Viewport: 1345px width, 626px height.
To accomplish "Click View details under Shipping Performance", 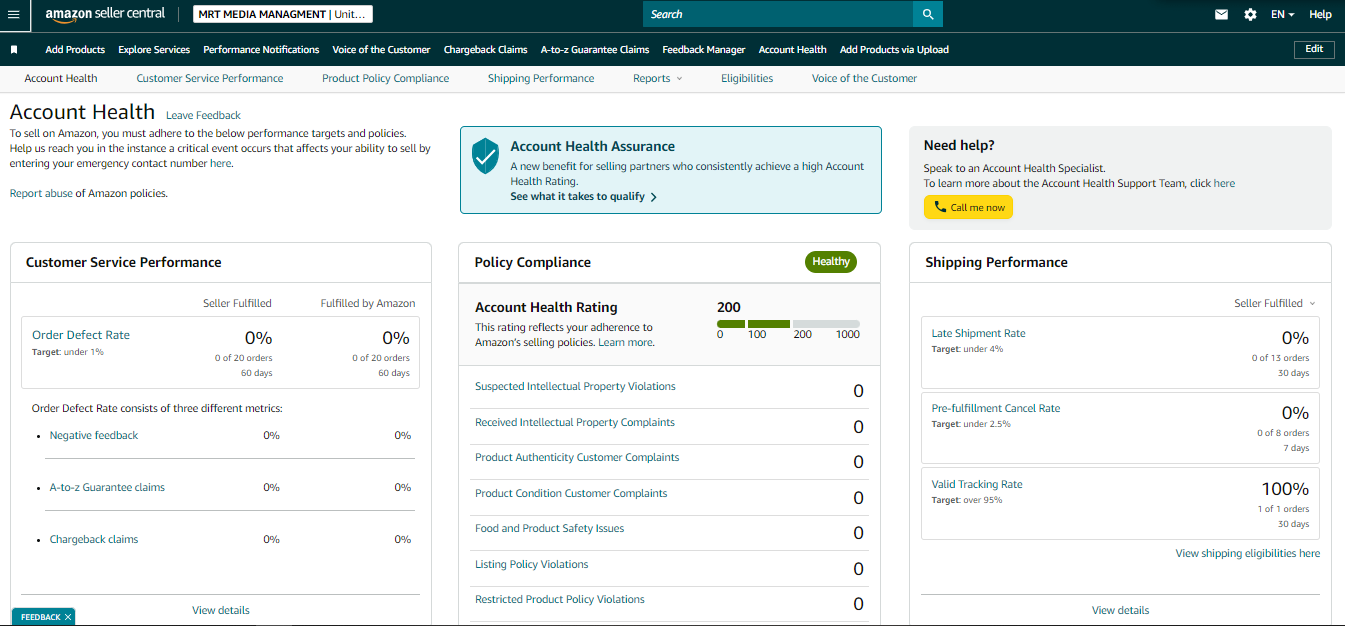I will coord(1120,610).
